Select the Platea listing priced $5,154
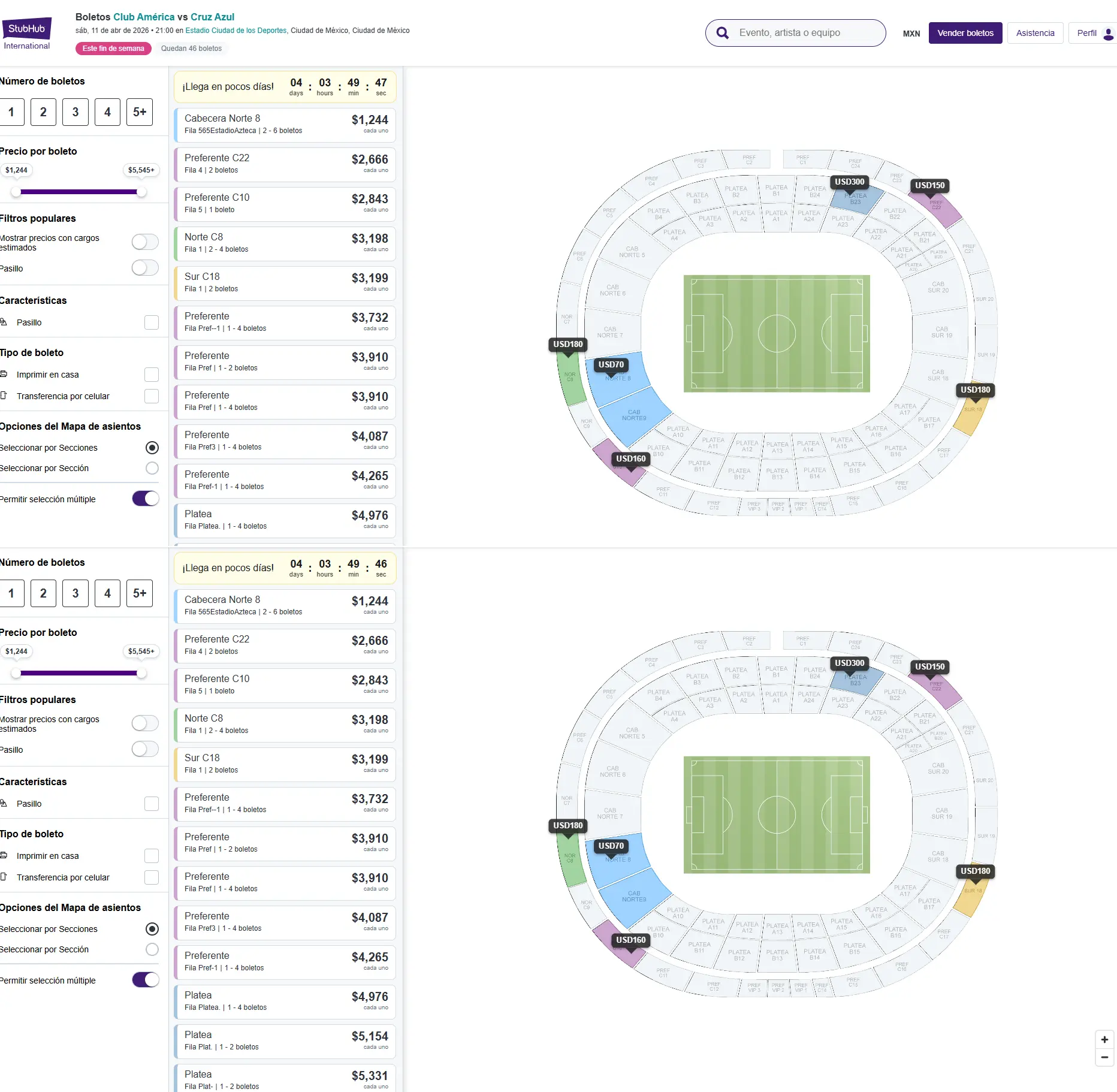The height and width of the screenshot is (1092, 1117). click(285, 1041)
